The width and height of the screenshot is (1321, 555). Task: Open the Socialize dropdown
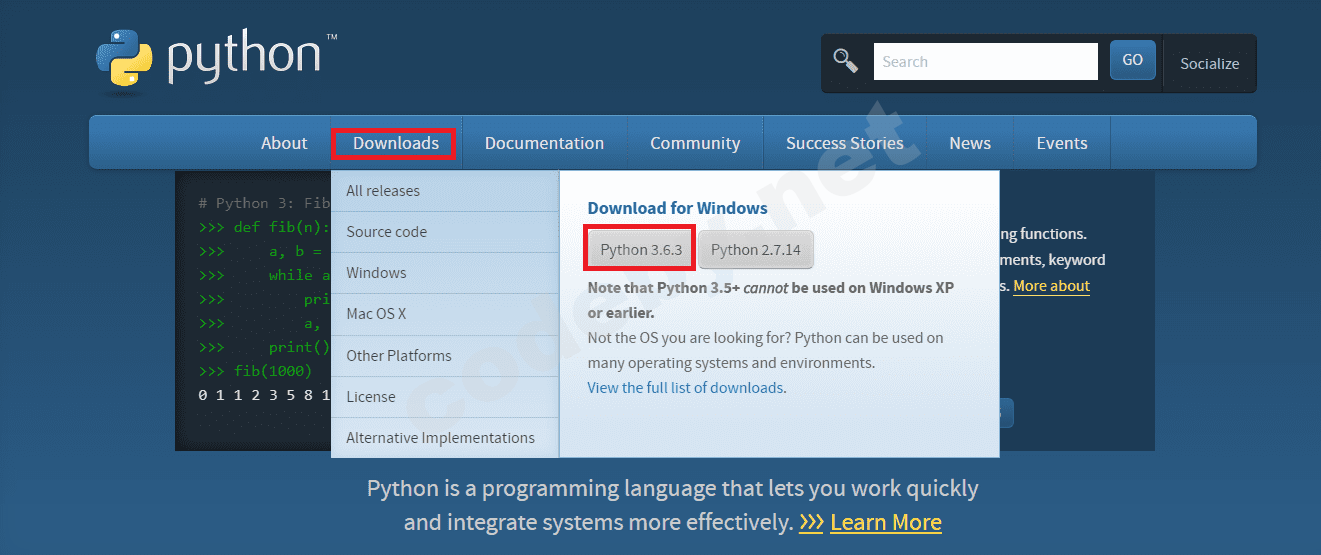(1209, 63)
